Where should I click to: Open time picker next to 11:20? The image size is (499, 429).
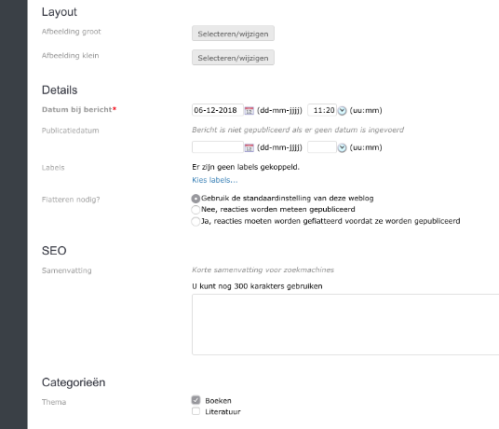(x=342, y=111)
